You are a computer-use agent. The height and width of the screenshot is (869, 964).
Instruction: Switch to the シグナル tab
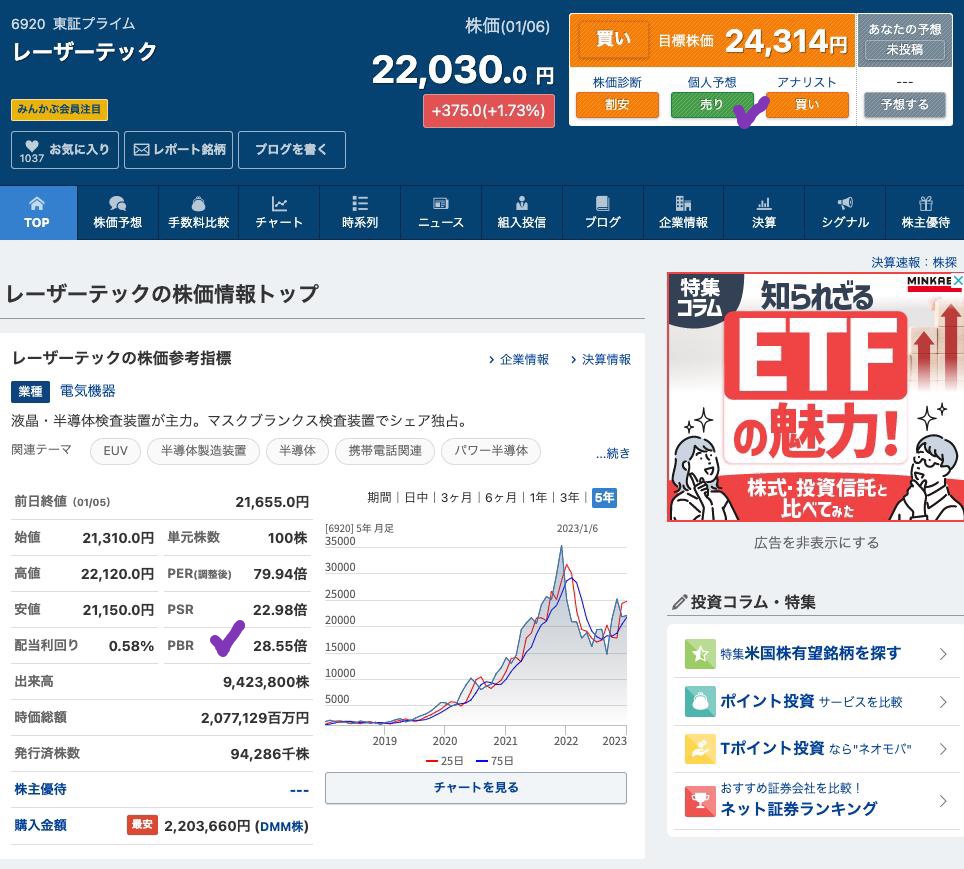845,213
